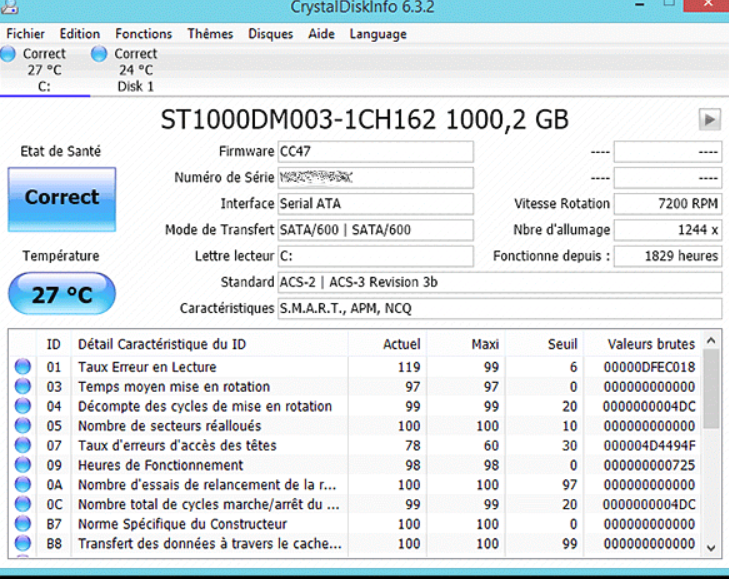Click status orb for ID B8 row
The height and width of the screenshot is (579, 729).
[x=22, y=543]
